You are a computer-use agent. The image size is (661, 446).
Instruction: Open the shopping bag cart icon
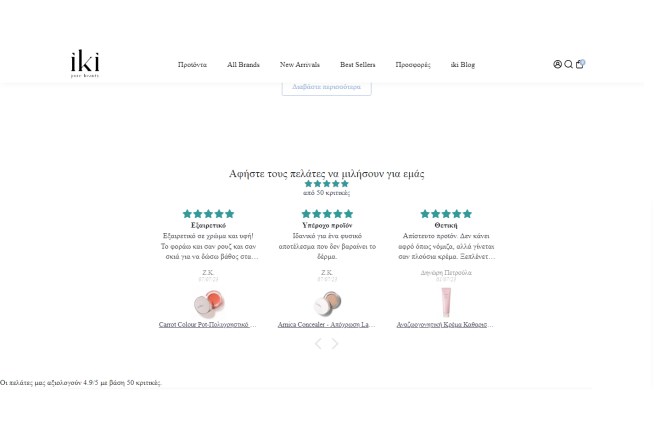580,64
